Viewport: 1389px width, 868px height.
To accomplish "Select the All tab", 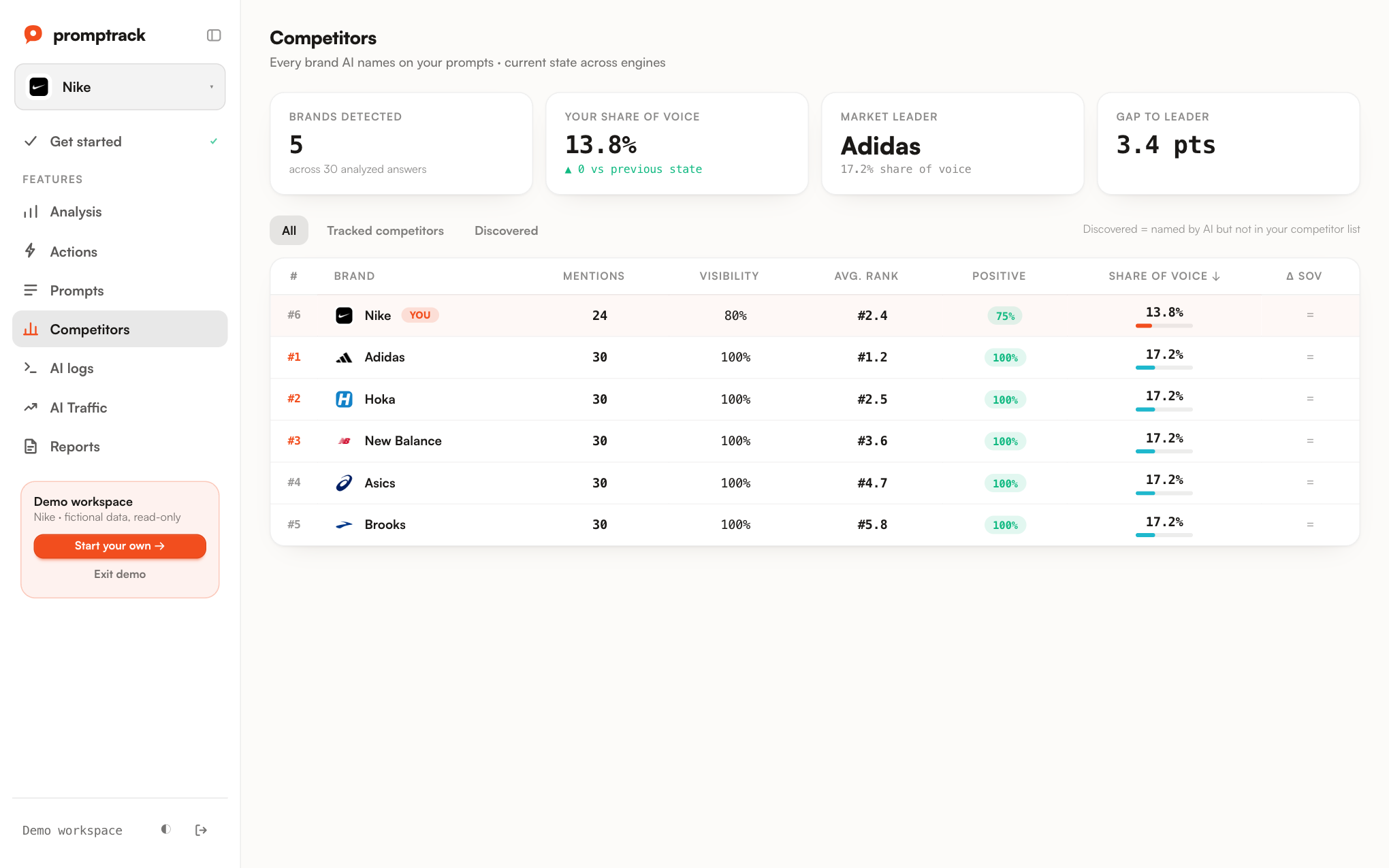I will (289, 231).
